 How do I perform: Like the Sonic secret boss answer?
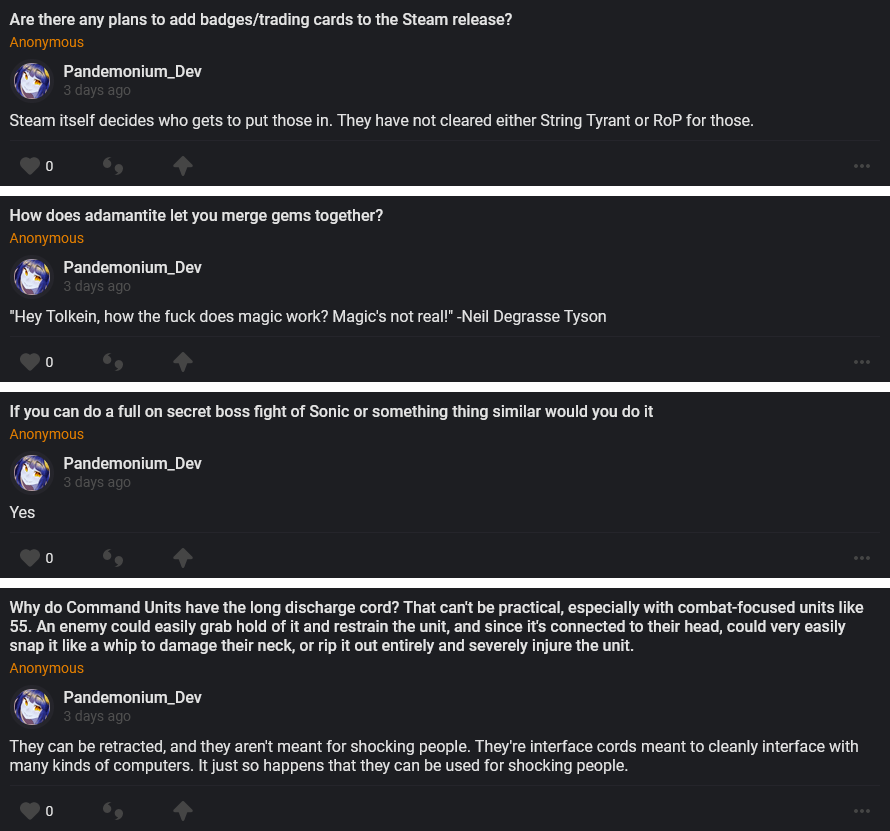(30, 558)
